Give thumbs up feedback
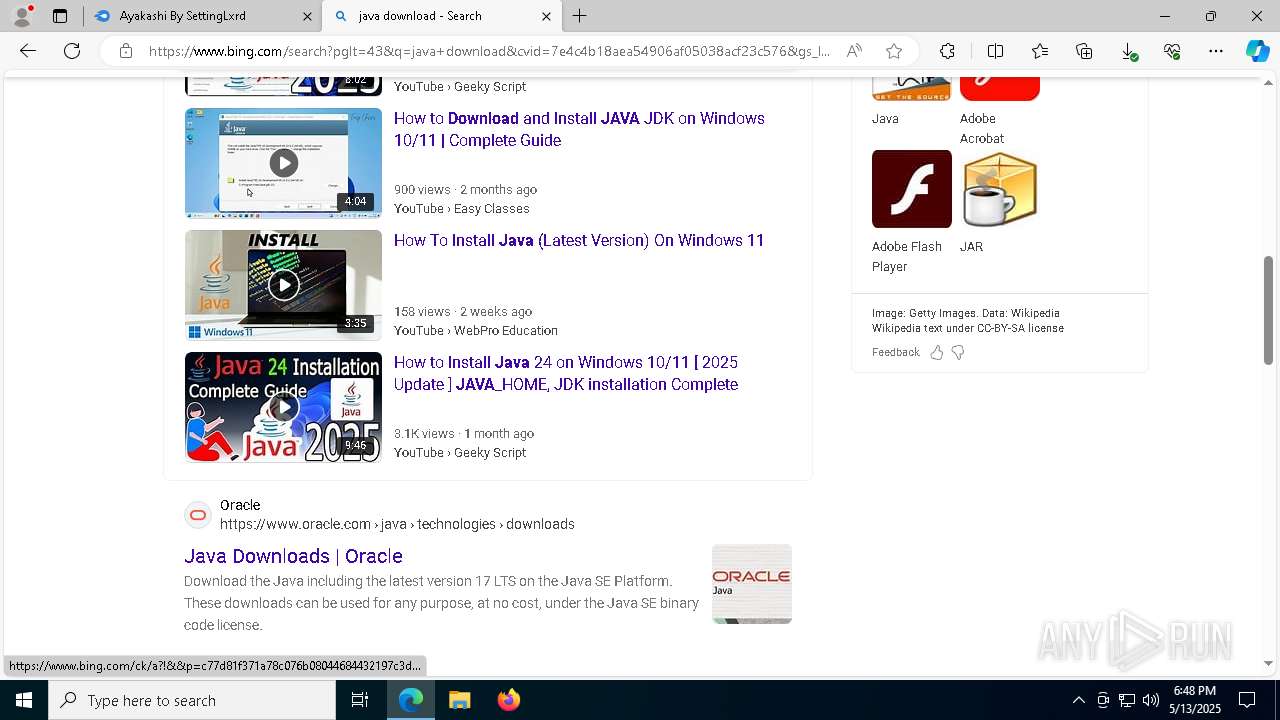 [x=936, y=352]
